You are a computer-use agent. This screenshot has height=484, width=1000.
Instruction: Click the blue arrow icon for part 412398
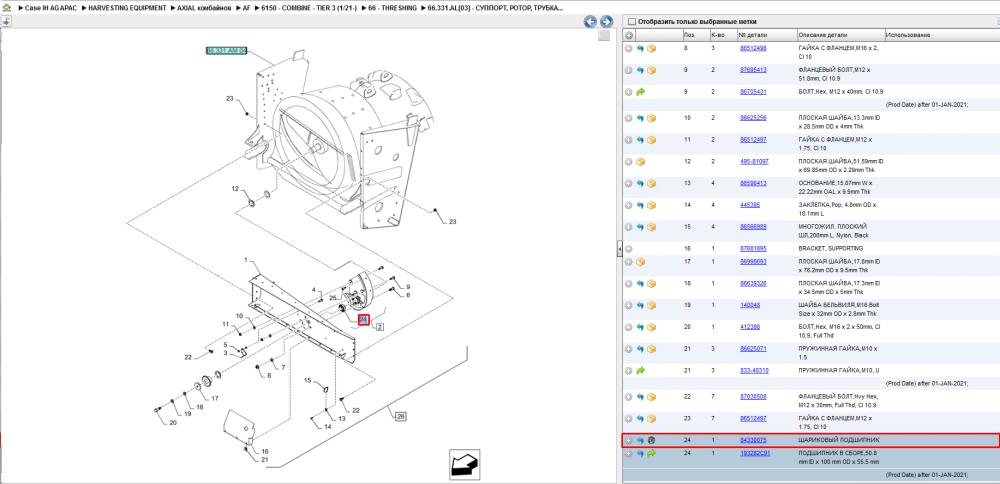coord(640,327)
